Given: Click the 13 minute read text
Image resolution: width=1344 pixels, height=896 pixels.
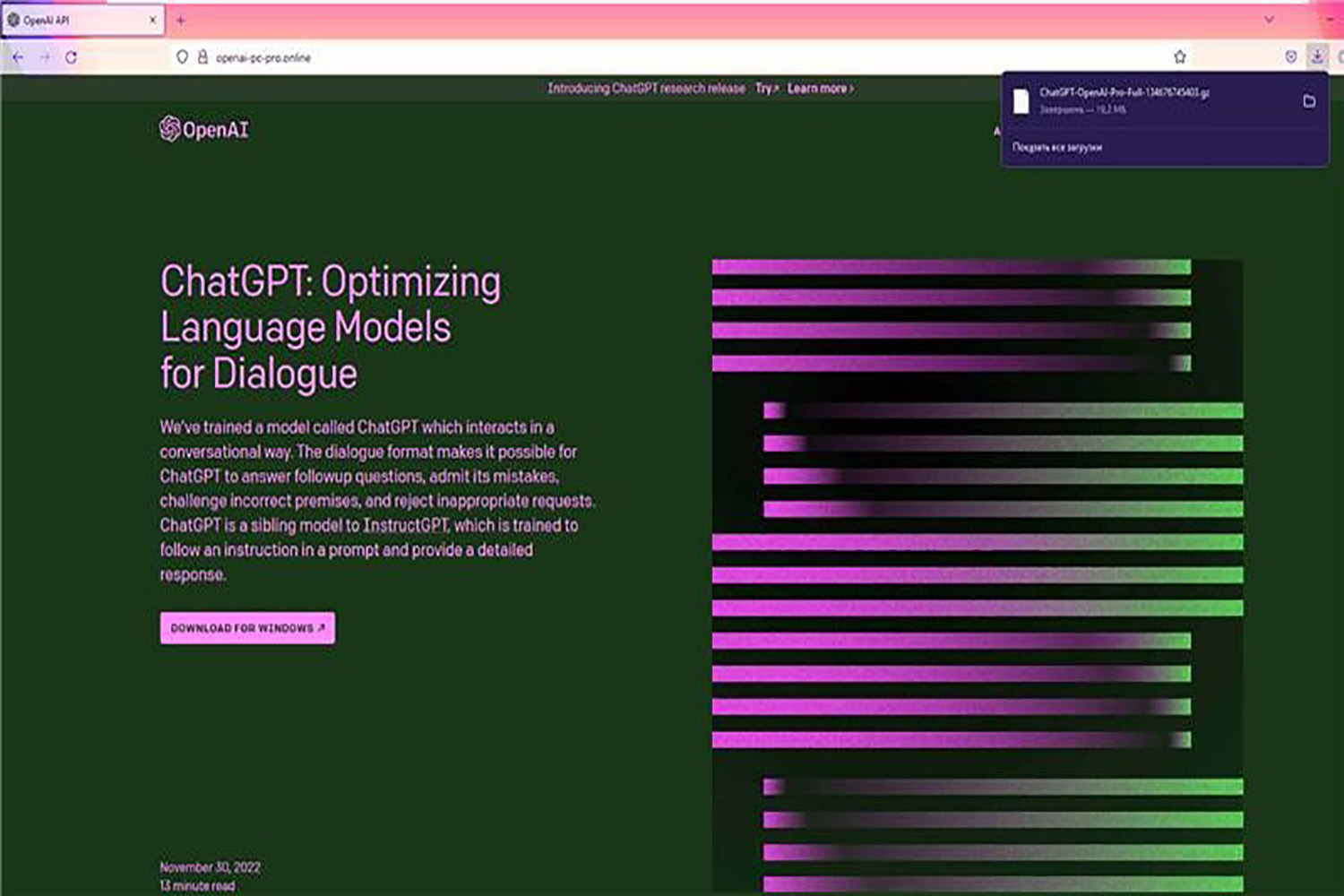Looking at the screenshot, I should click(197, 886).
